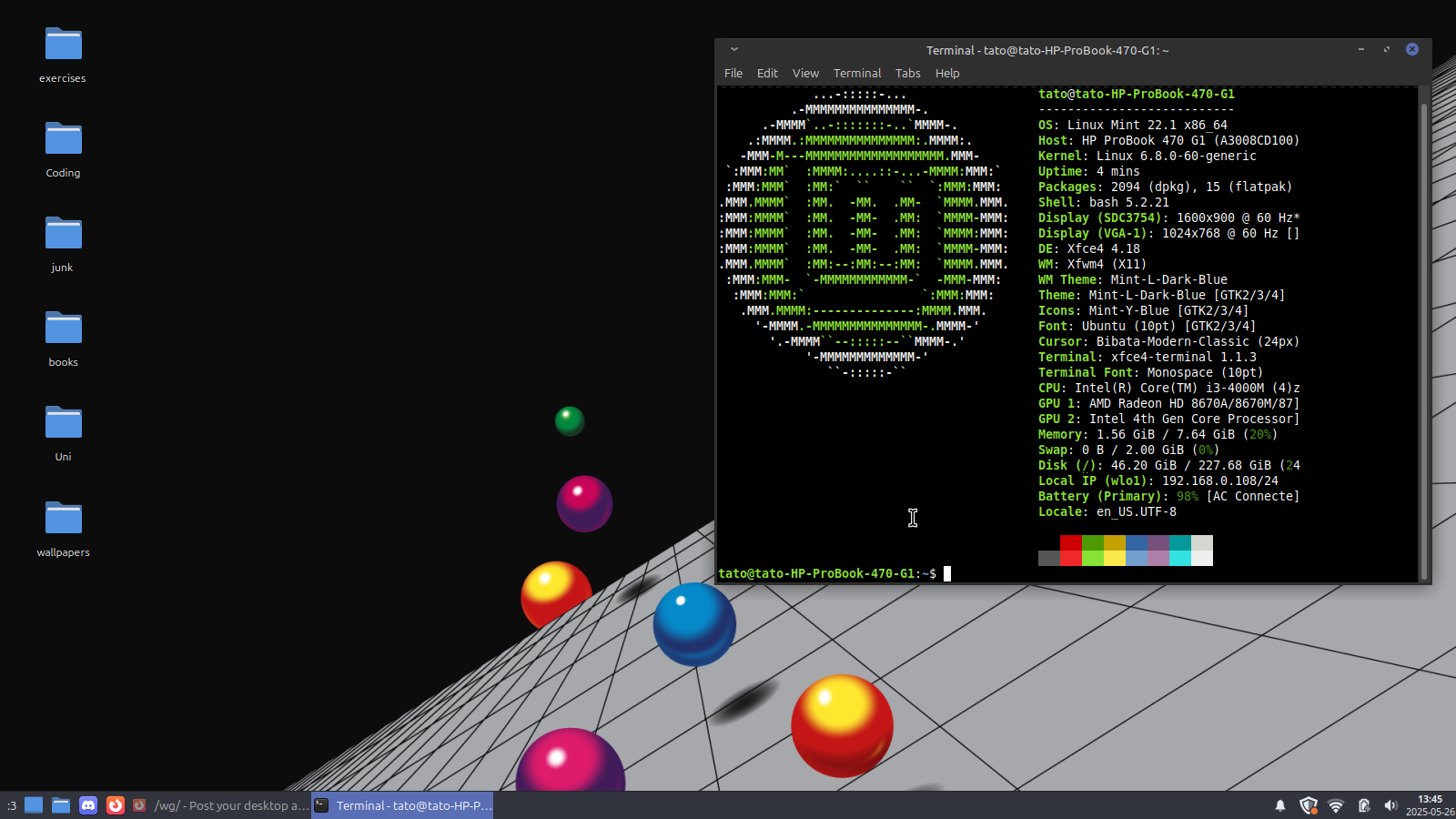Open the Update Manager shield tray icon
This screenshot has height=819, width=1456.
[x=1309, y=805]
